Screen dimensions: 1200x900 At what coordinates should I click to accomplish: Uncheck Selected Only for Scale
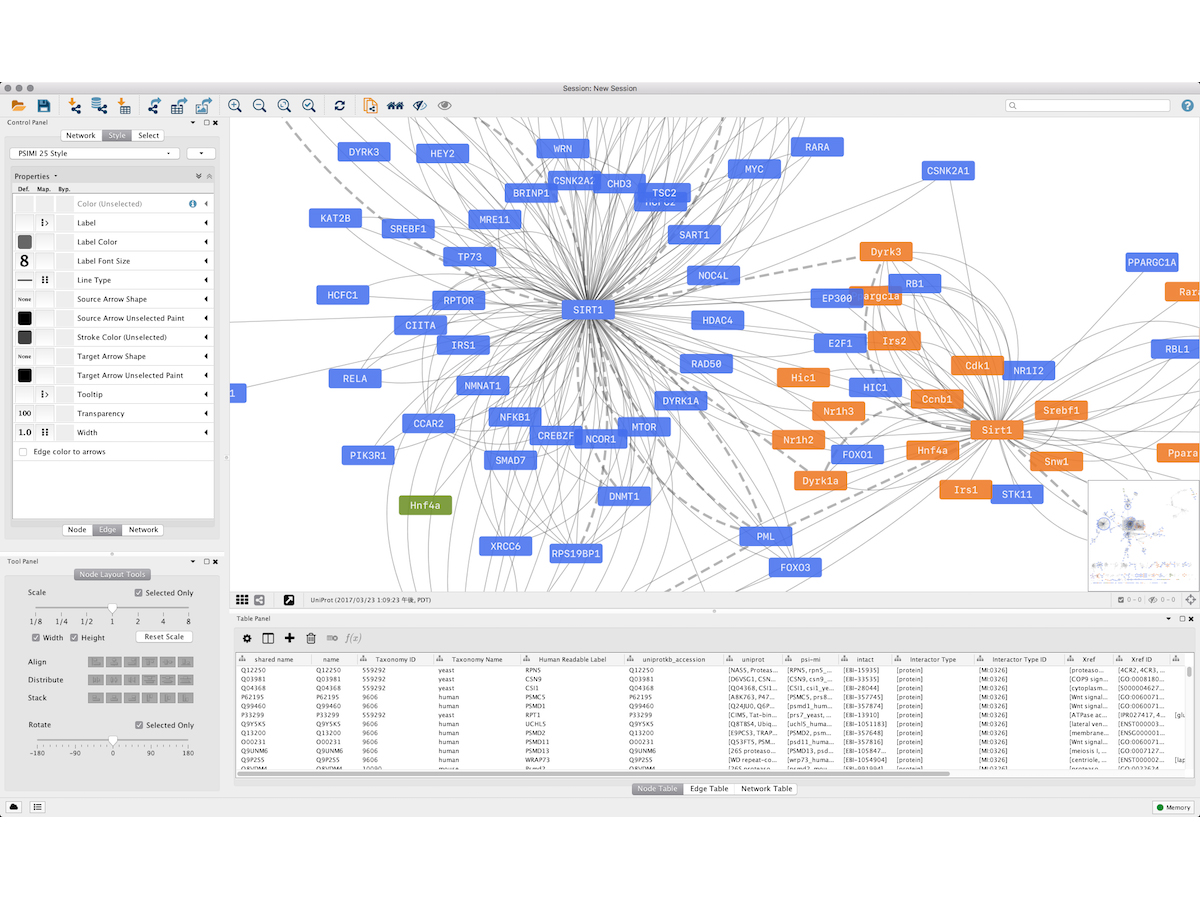(x=139, y=593)
